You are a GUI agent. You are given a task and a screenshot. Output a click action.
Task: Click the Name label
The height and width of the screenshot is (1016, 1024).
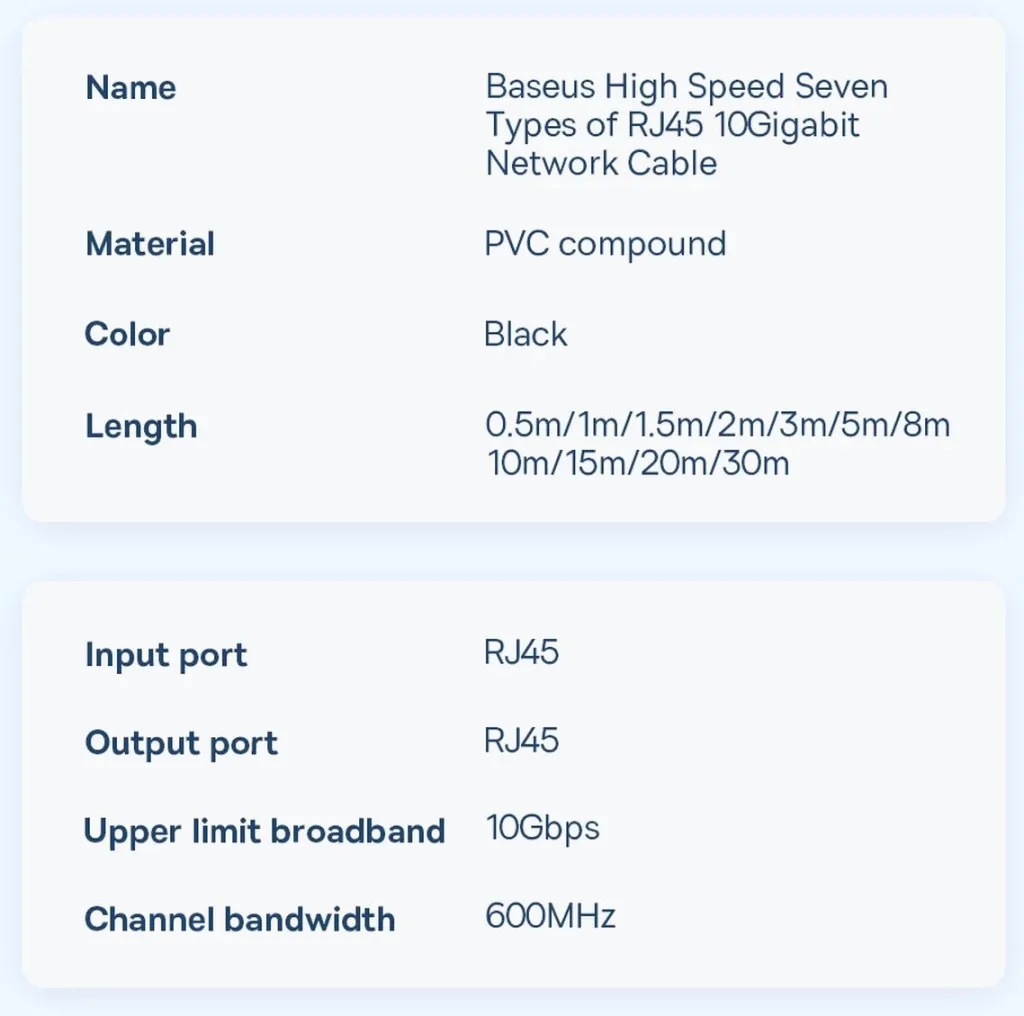tap(131, 87)
